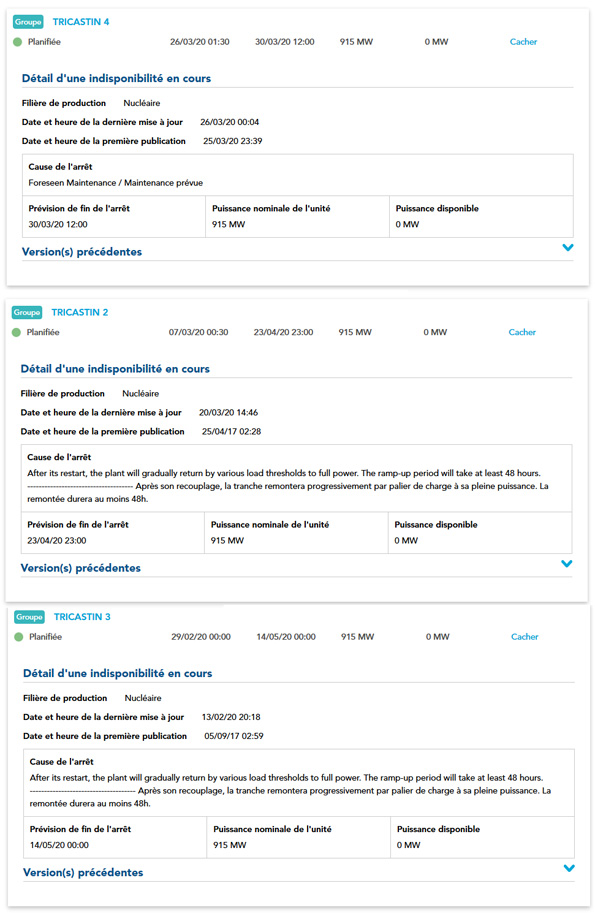Click green Planifiée status dot for TRICASTIN 3

[19, 637]
